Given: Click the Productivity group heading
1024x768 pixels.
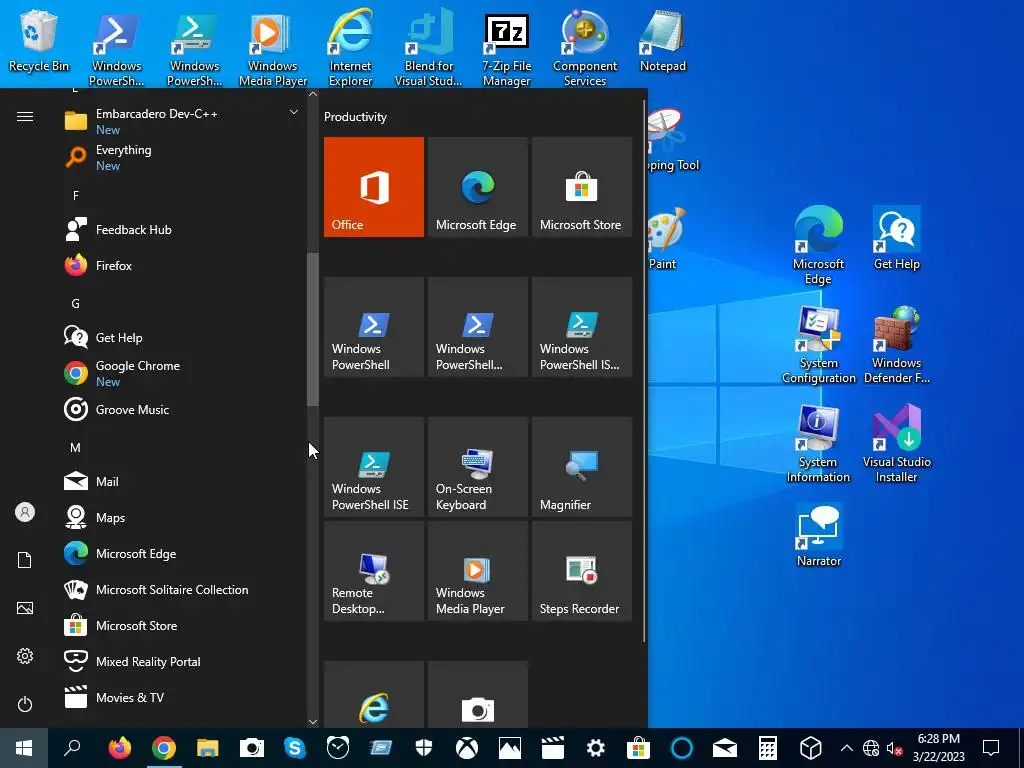Looking at the screenshot, I should click(x=355, y=117).
